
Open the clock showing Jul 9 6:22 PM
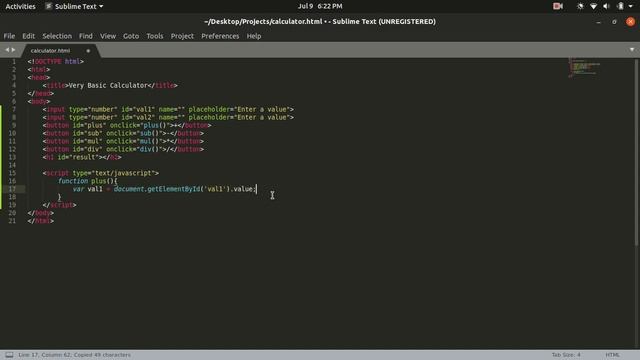[320, 6]
